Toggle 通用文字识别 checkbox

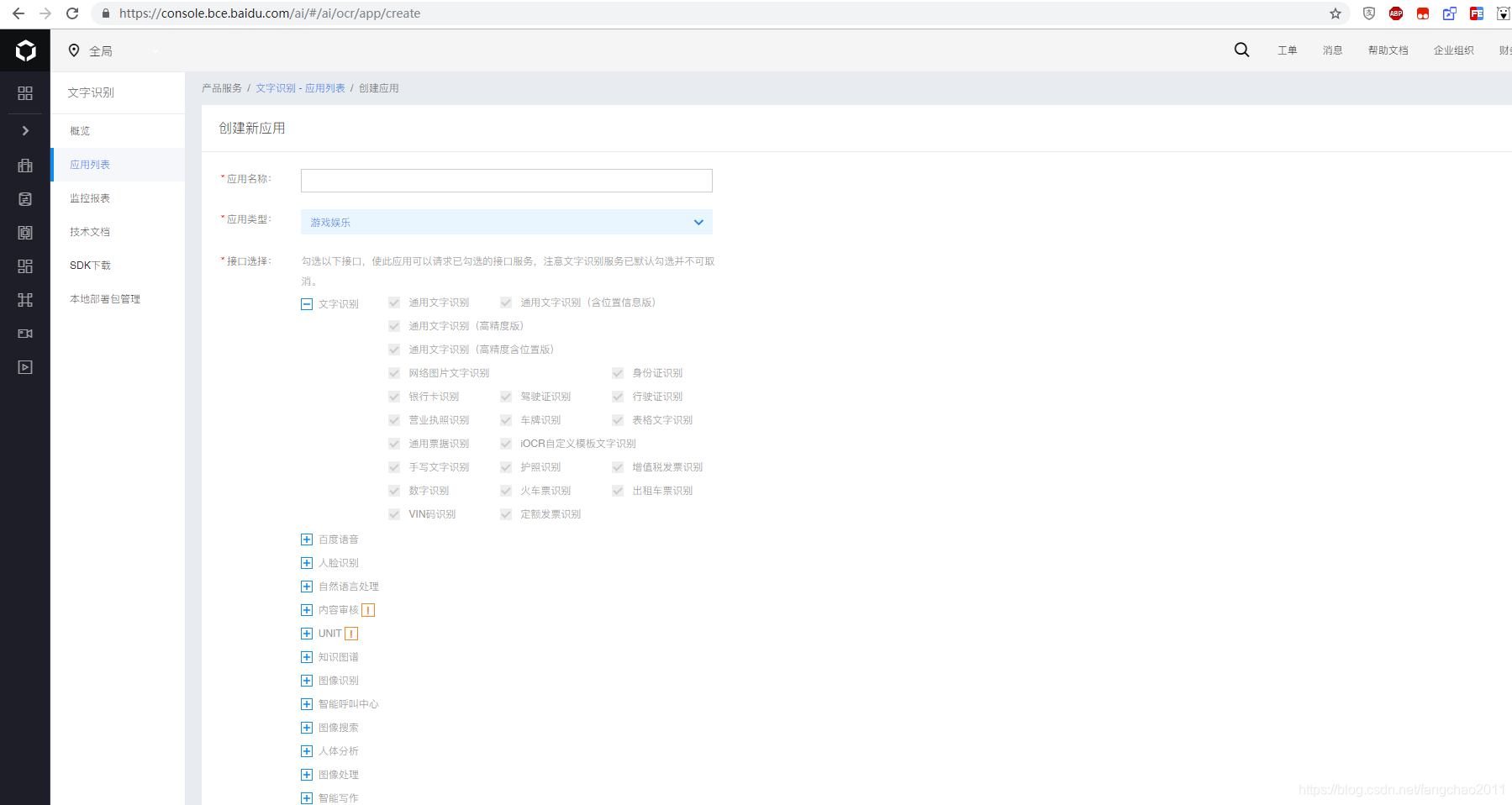point(394,303)
